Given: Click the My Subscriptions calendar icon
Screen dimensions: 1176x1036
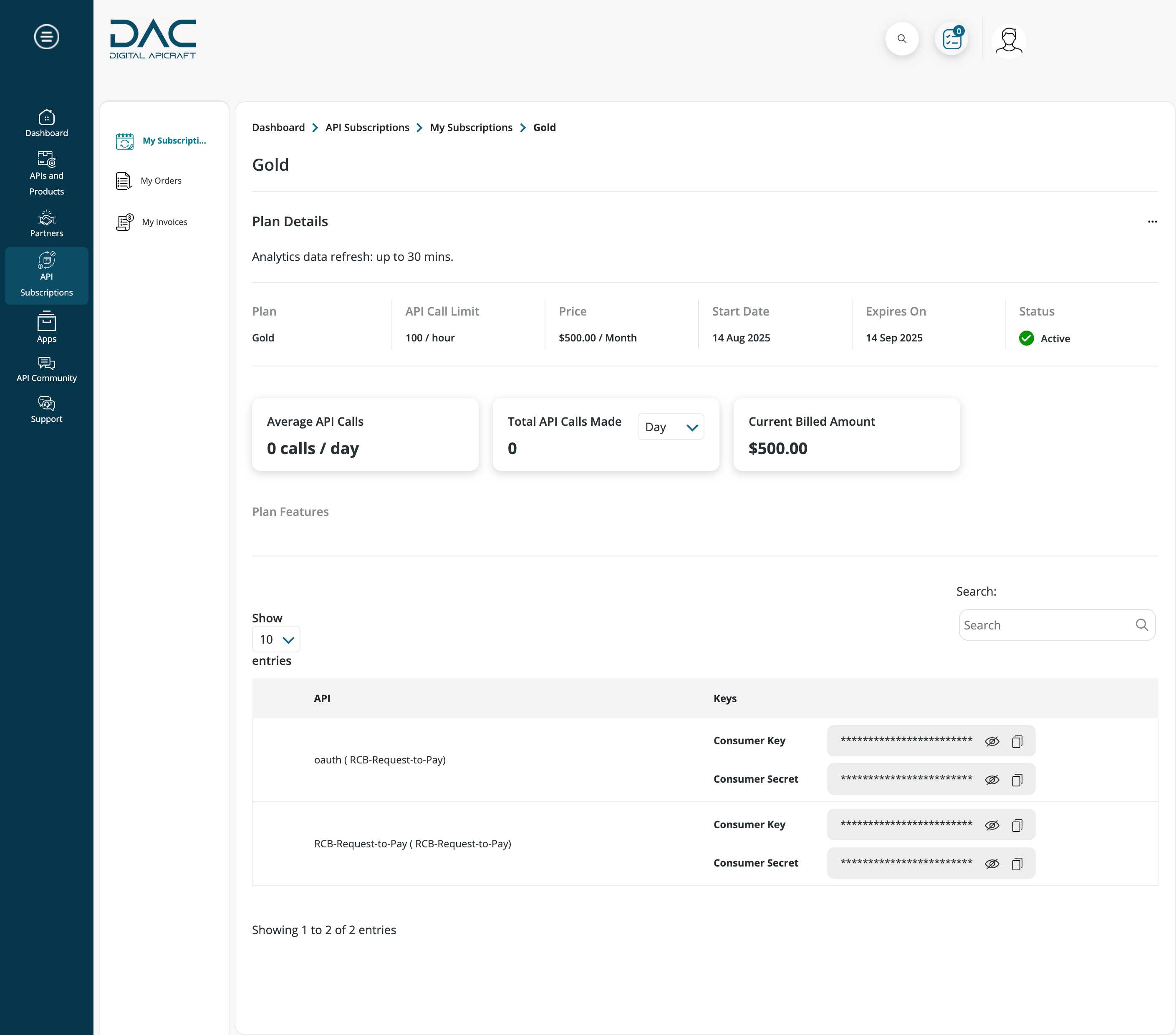Looking at the screenshot, I should [125, 141].
